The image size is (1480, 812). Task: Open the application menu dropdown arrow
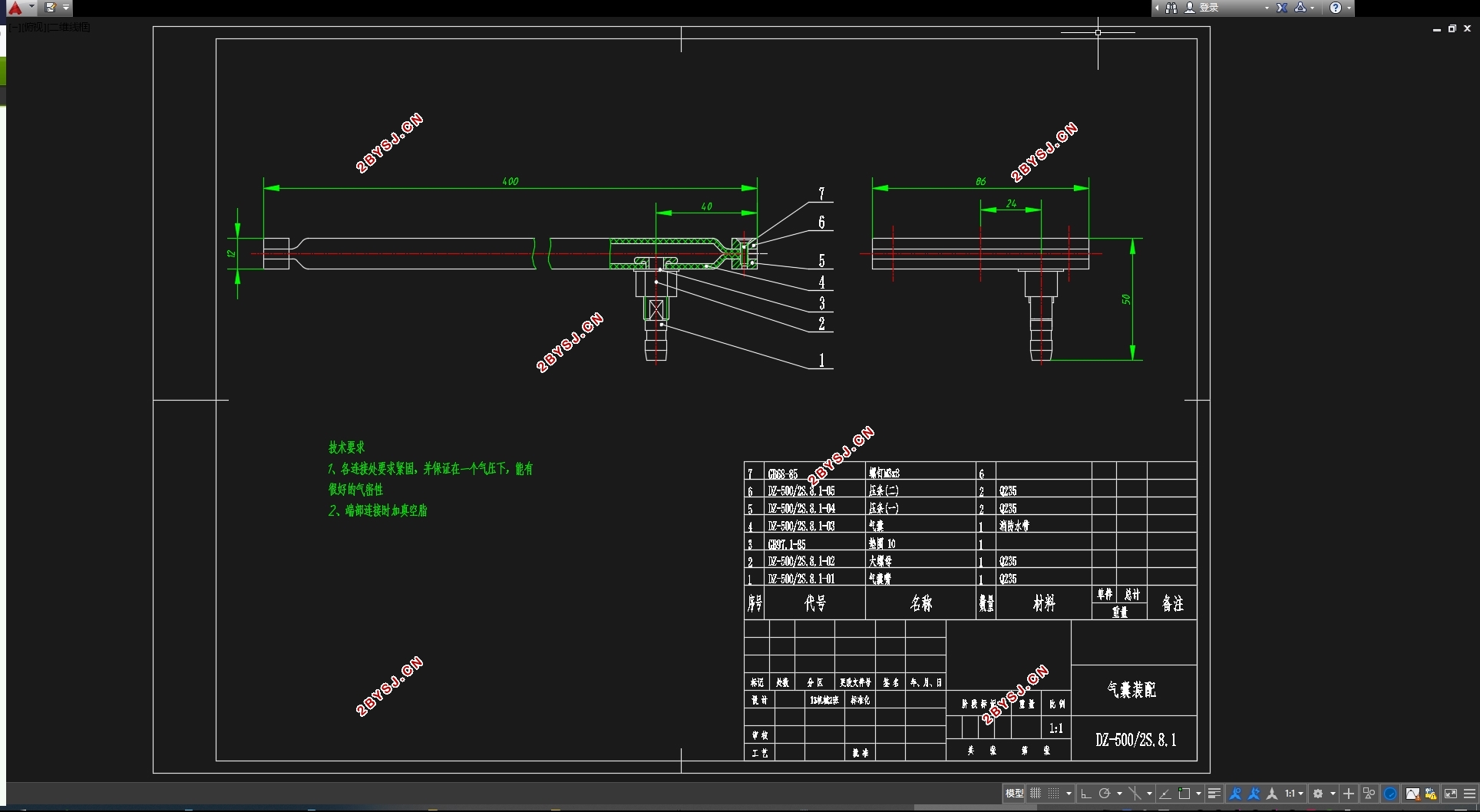pyautogui.click(x=31, y=7)
